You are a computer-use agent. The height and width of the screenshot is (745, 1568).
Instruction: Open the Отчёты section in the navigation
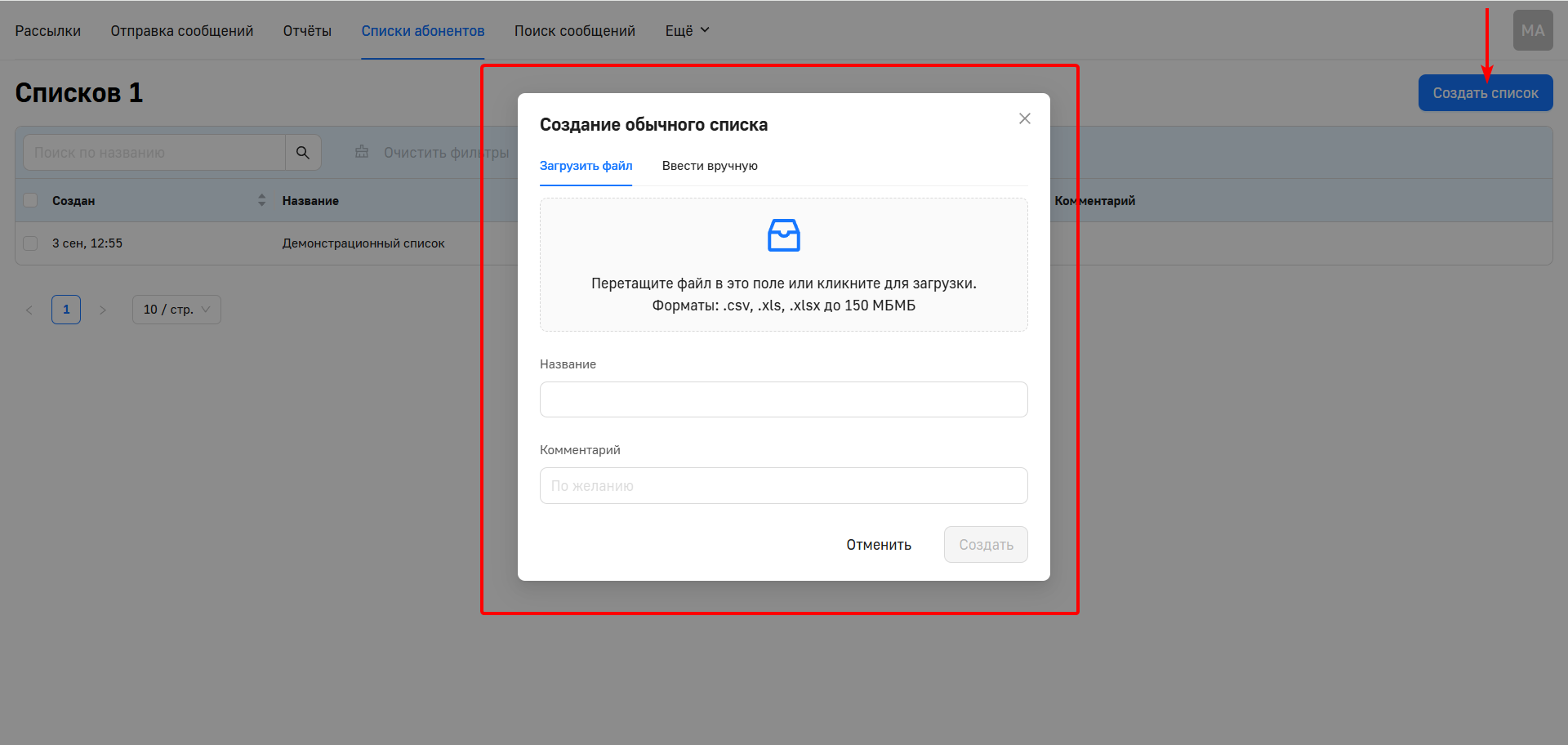(306, 30)
